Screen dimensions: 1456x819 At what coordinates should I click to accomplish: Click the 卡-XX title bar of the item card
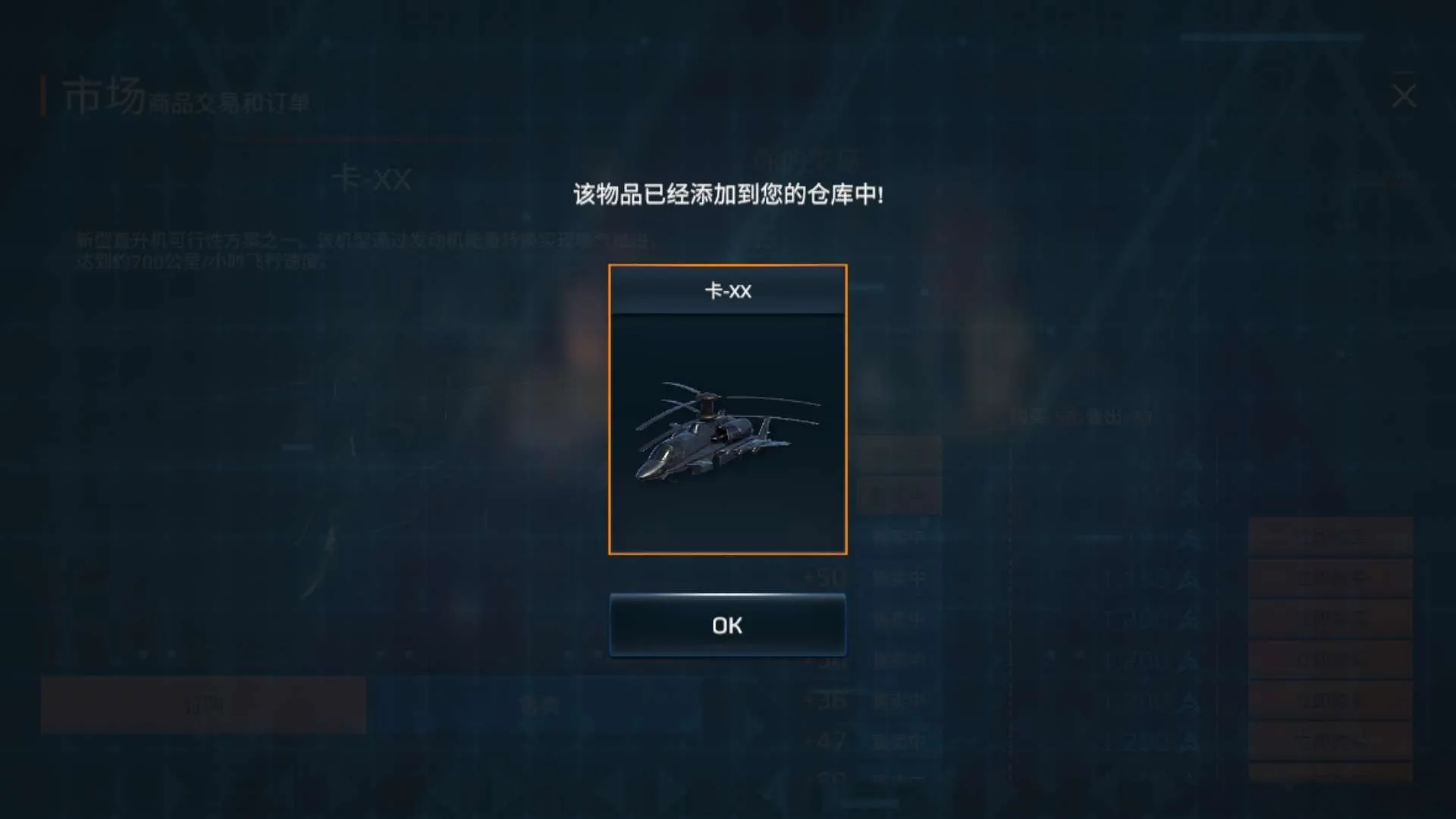[x=727, y=290]
